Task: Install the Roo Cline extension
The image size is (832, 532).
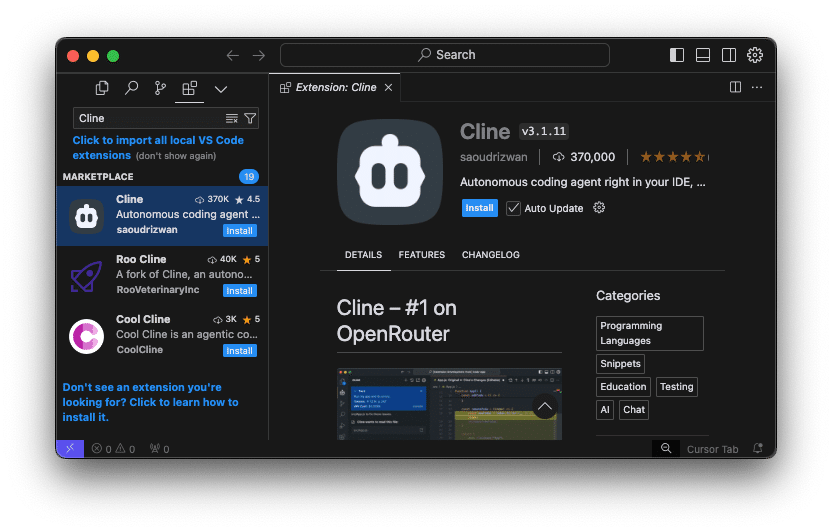Action: pyautogui.click(x=240, y=291)
